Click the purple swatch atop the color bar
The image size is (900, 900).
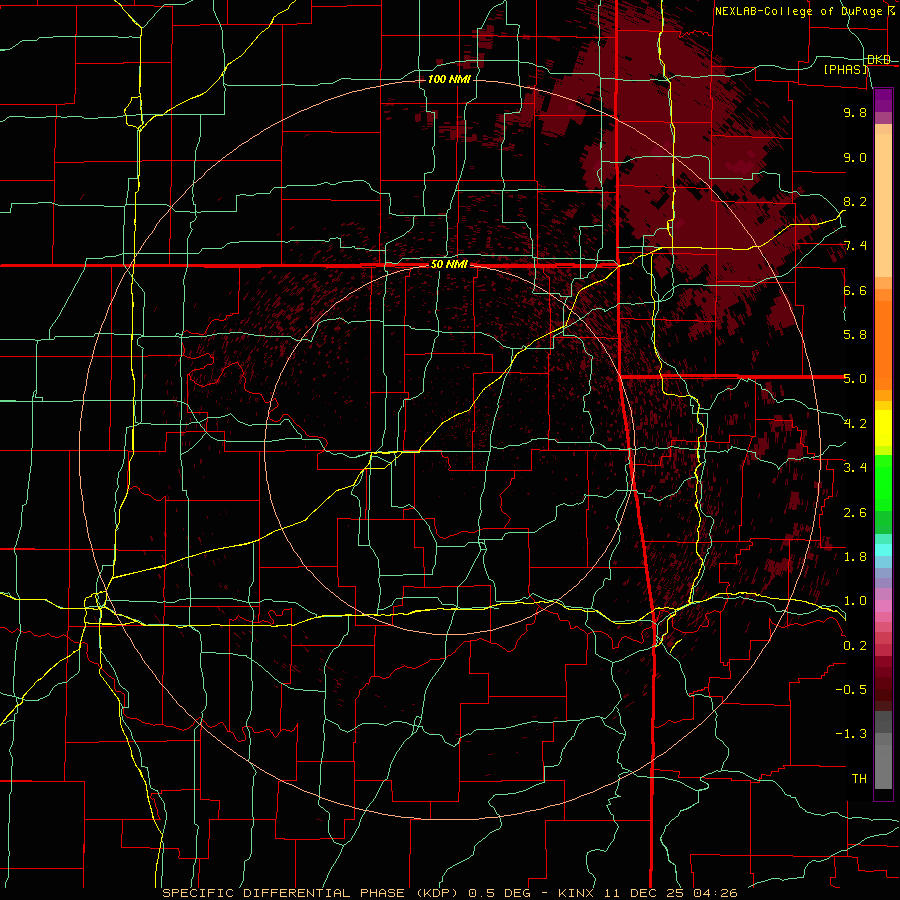[883, 100]
